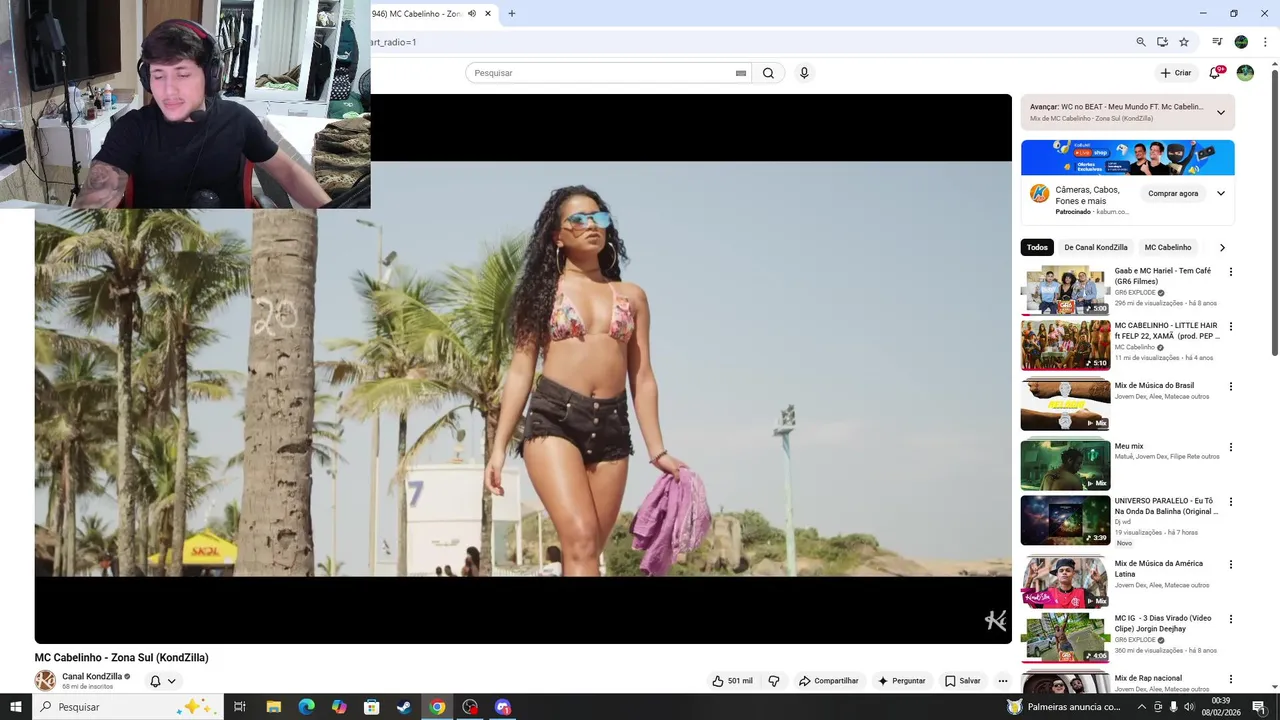Open File Explorer from taskbar
This screenshot has width=1280, height=720.
[273, 707]
